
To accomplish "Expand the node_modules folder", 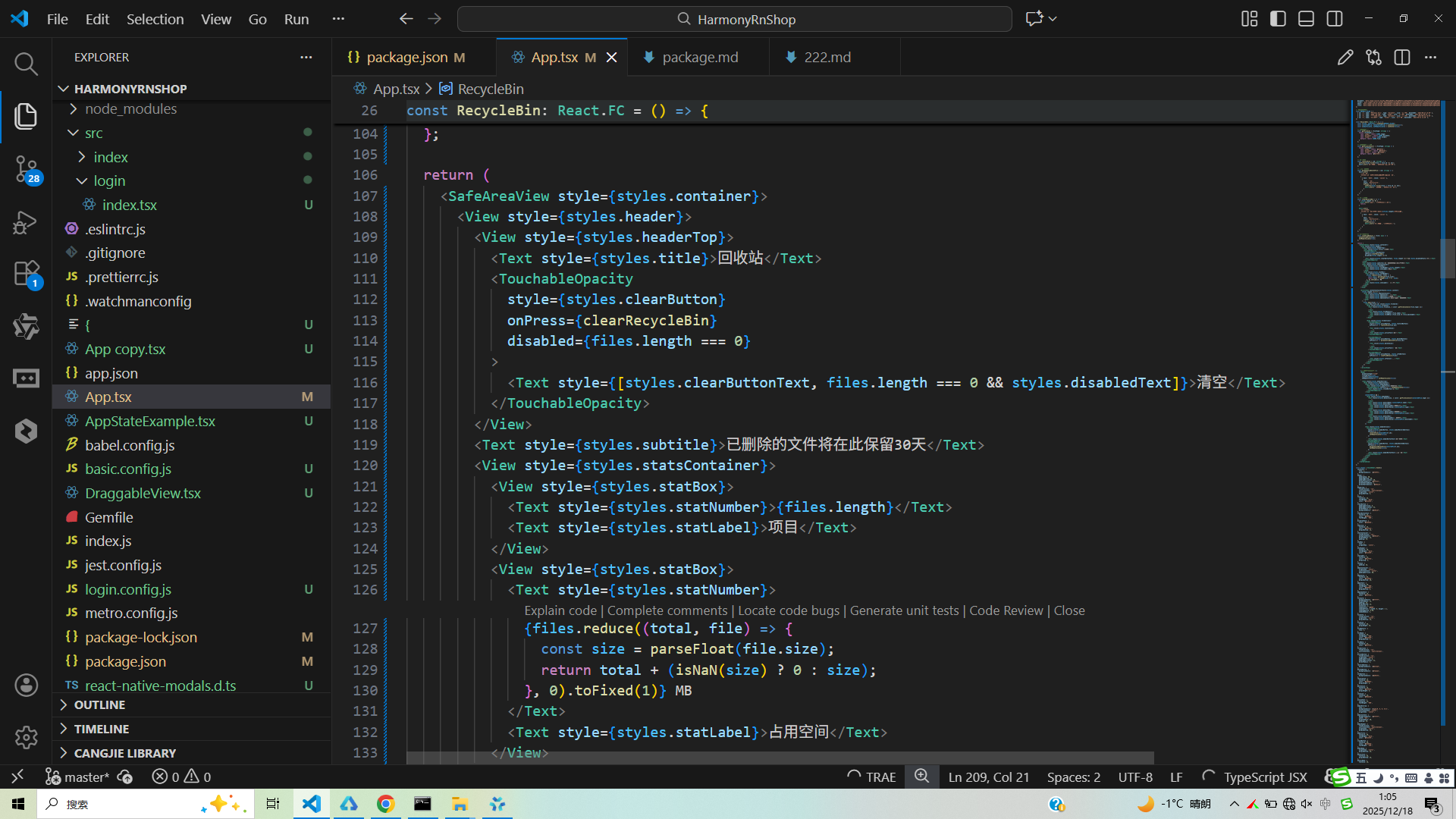I will pyautogui.click(x=130, y=109).
